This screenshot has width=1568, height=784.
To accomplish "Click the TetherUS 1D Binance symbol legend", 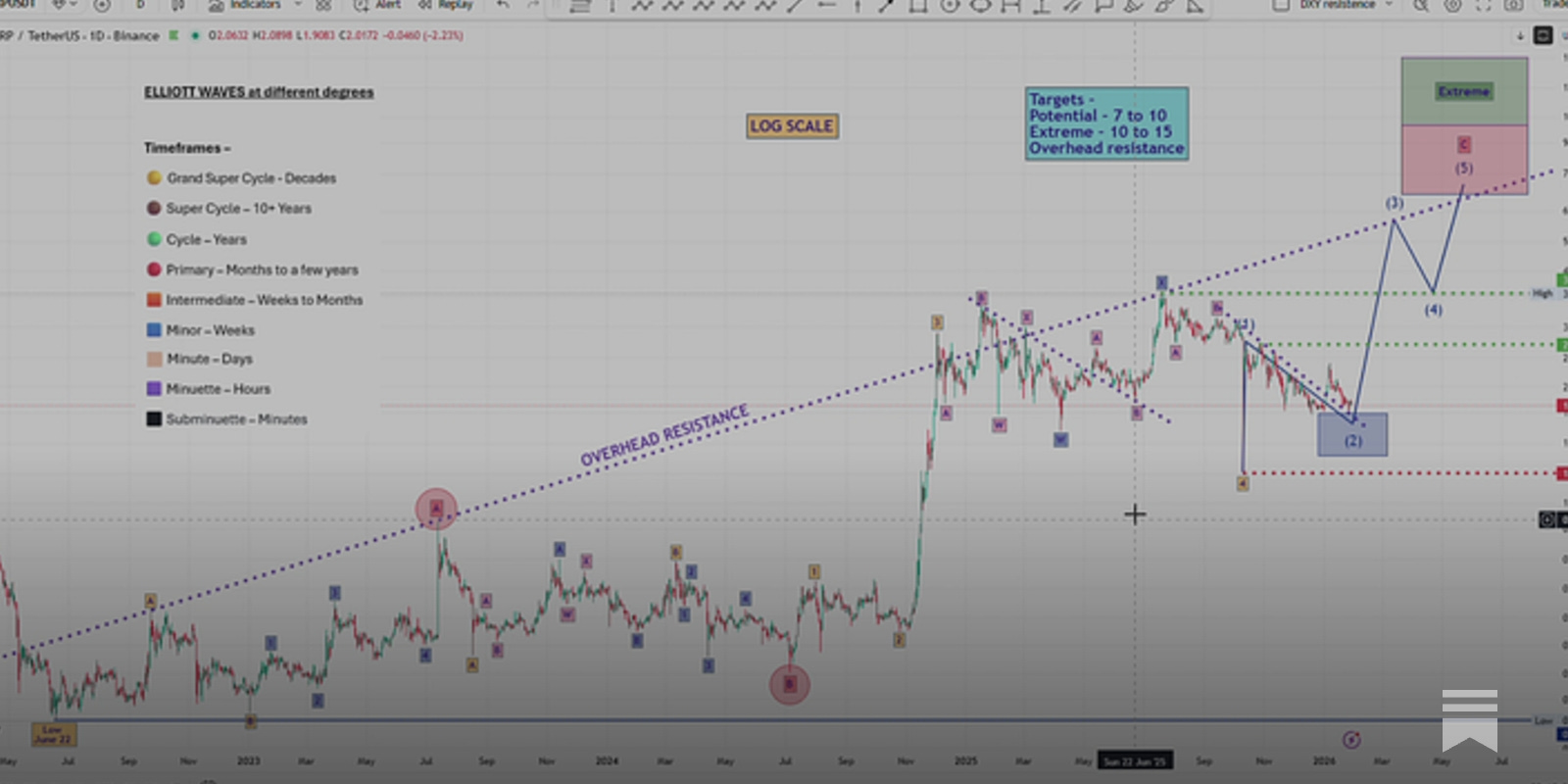I will 80,35.
